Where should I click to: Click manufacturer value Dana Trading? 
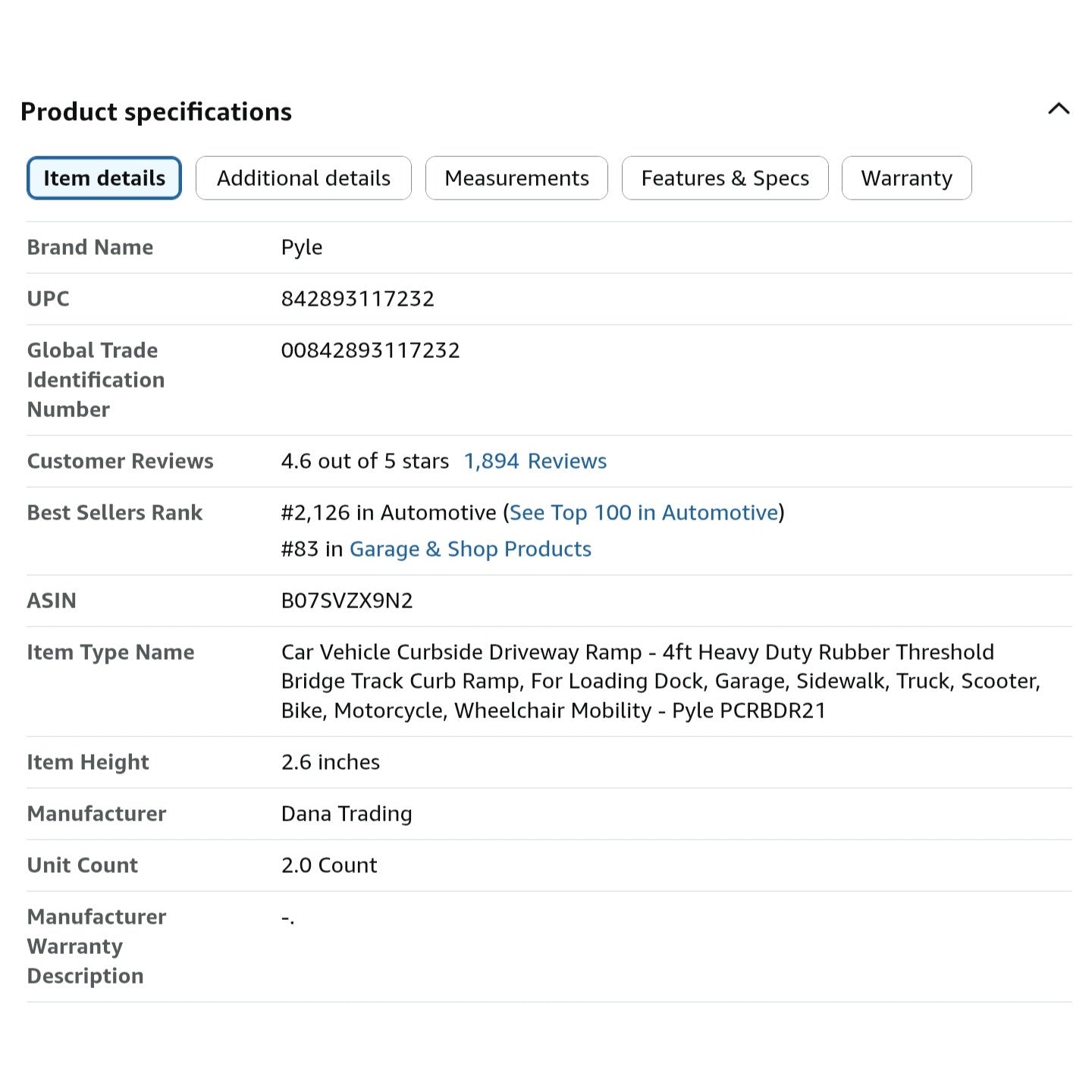(x=347, y=814)
